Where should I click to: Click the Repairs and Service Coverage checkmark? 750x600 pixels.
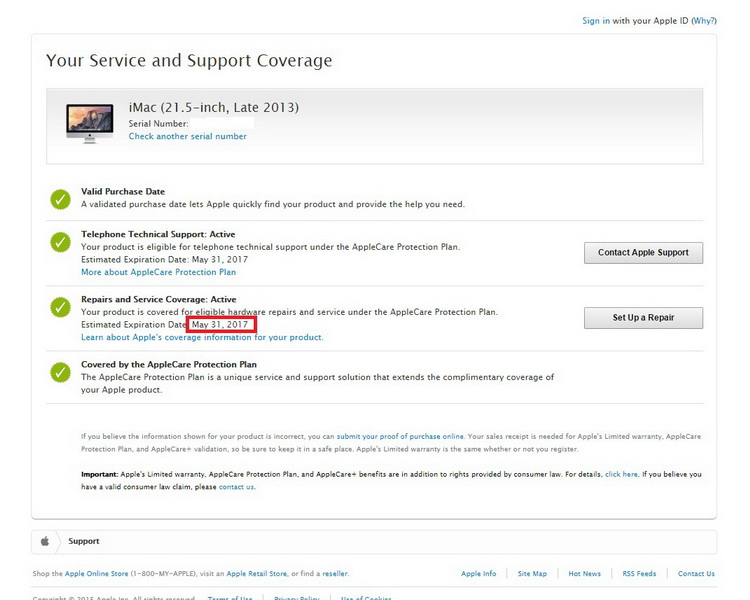tap(61, 308)
